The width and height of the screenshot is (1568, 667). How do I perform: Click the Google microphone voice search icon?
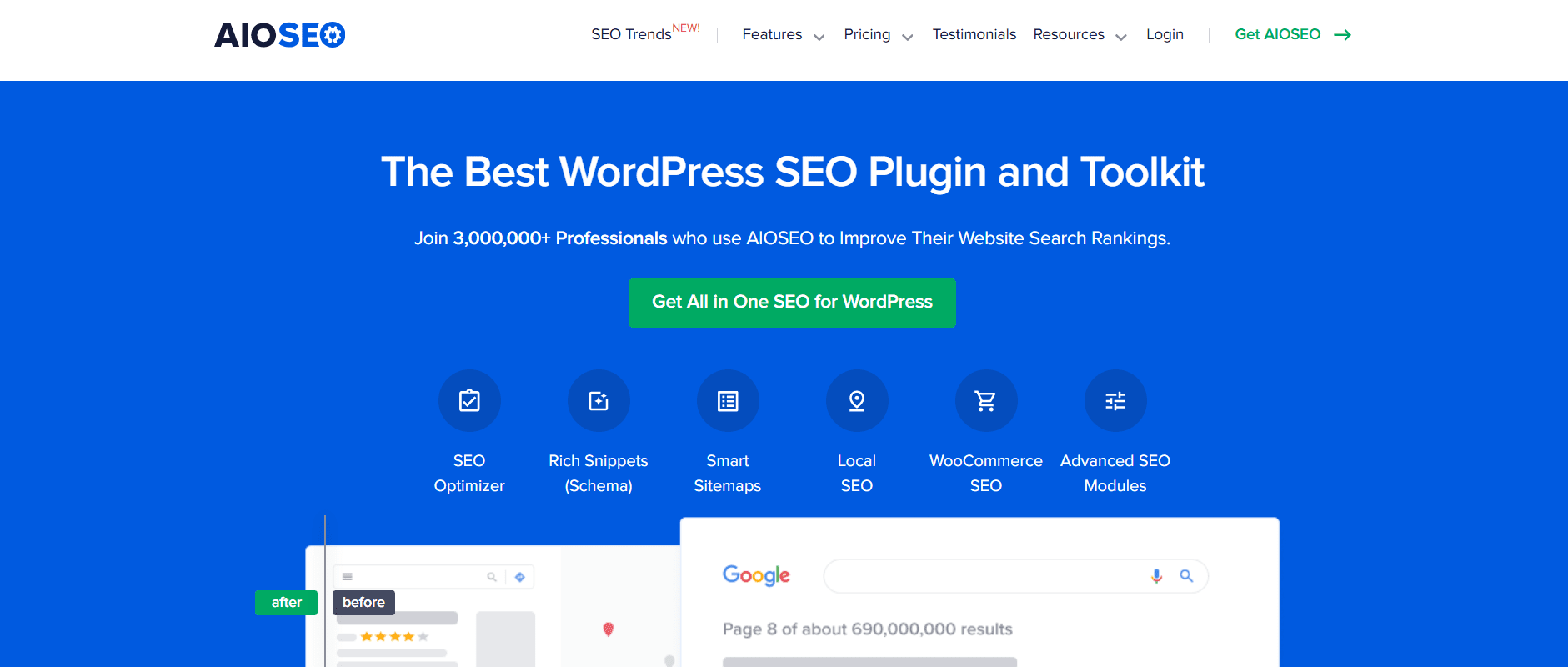click(x=1156, y=576)
